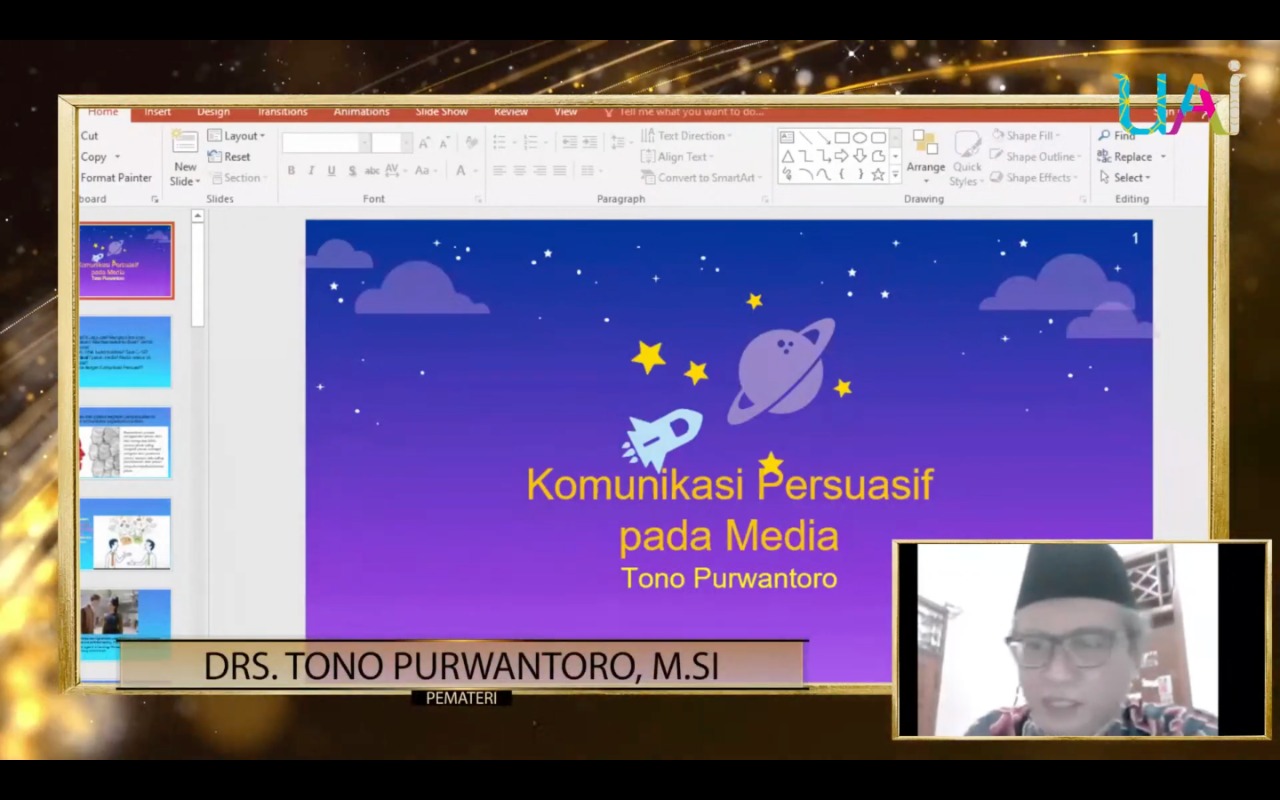
Task: Toggle underline text formatting
Action: 331,171
